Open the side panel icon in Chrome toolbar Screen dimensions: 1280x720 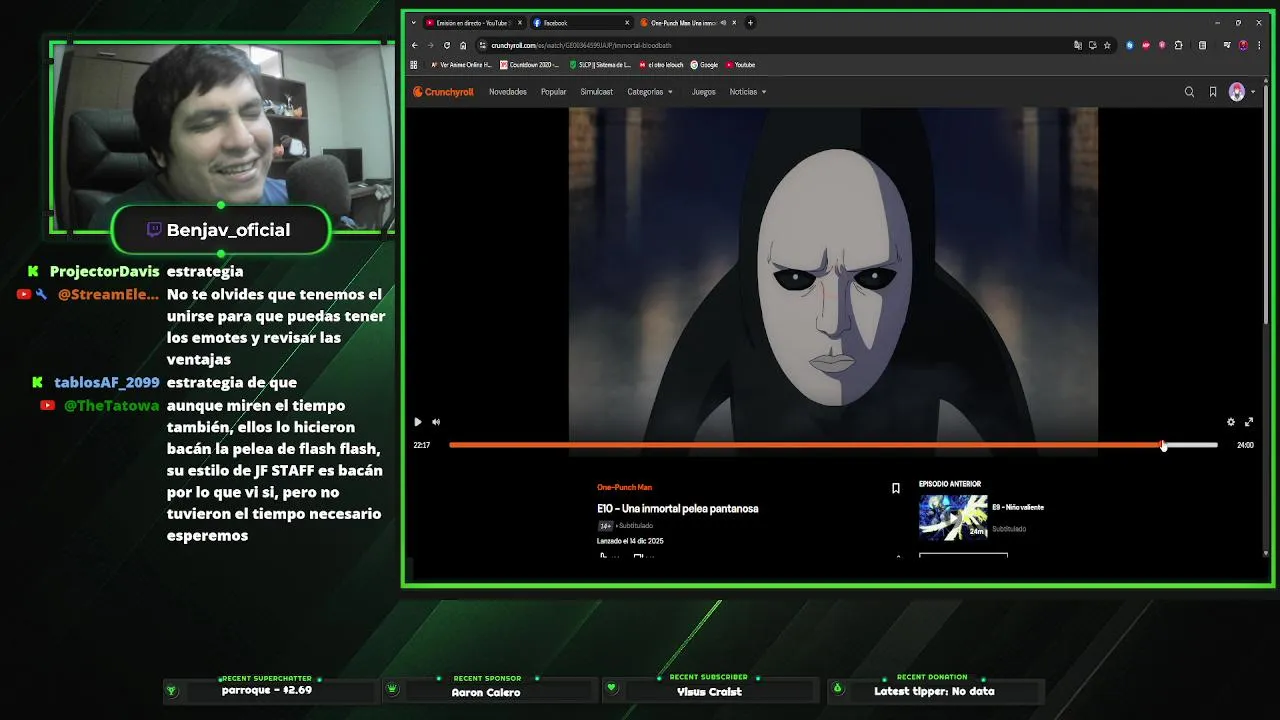[1202, 45]
